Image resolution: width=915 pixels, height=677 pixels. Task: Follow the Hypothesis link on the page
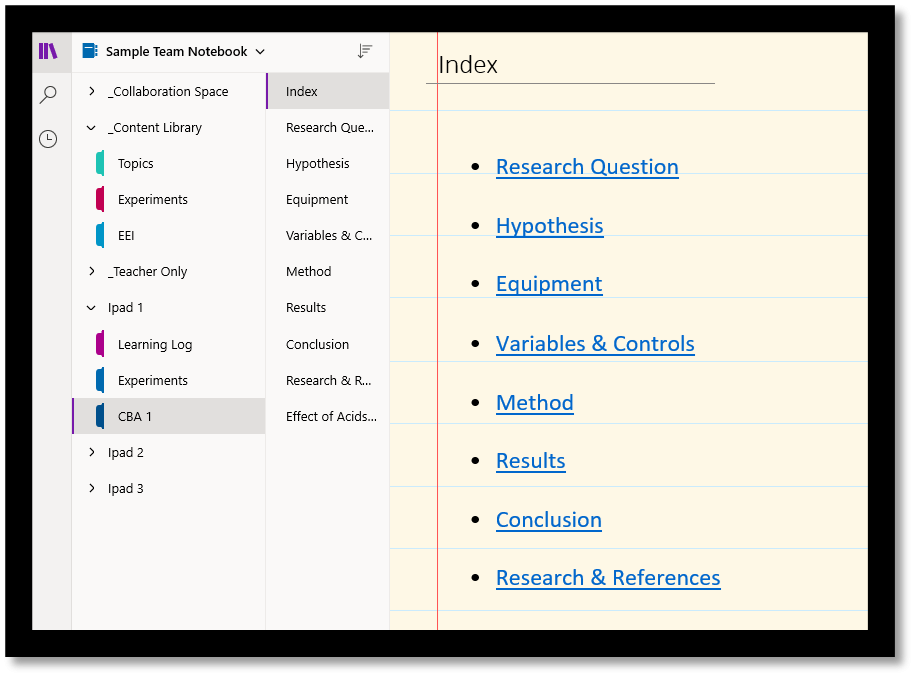(550, 226)
